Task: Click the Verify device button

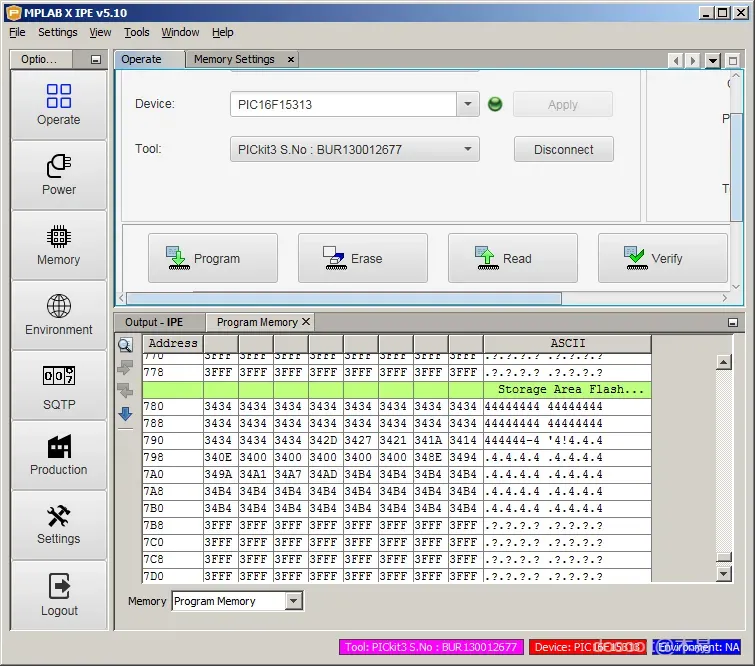Action: point(663,258)
